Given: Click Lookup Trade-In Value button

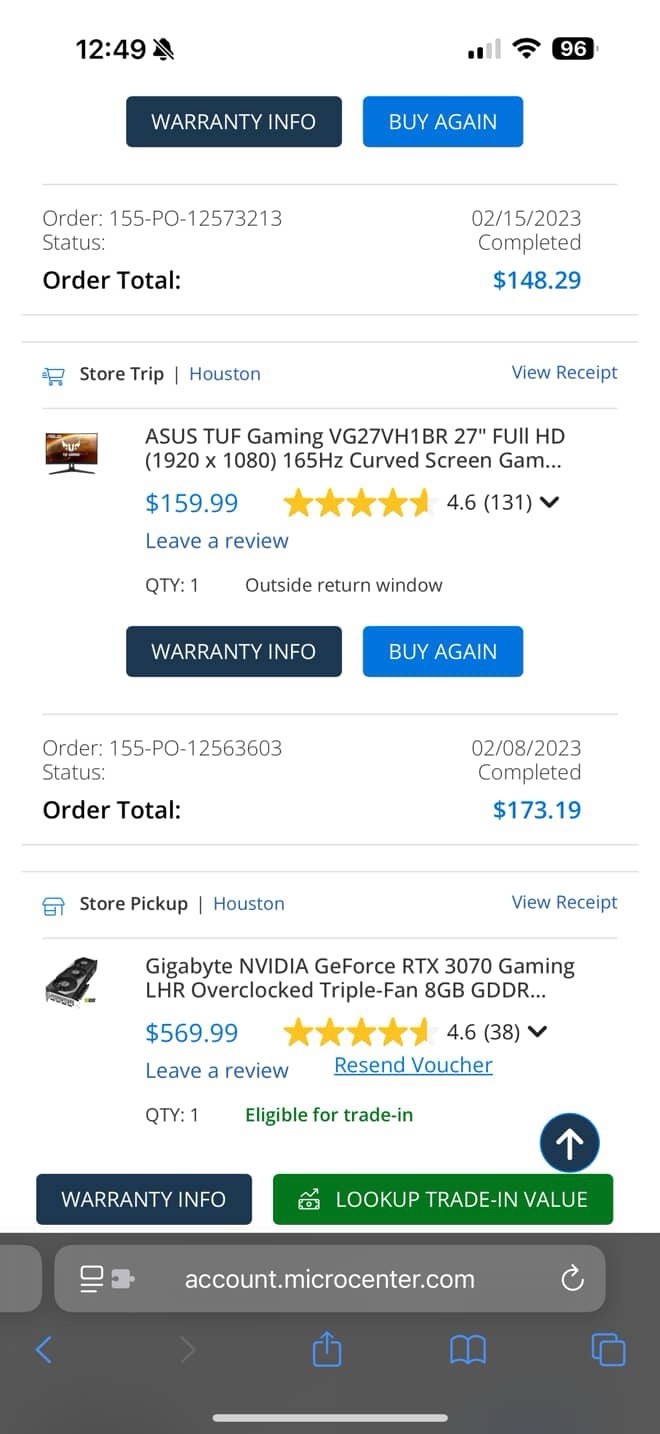Looking at the screenshot, I should [442, 1199].
